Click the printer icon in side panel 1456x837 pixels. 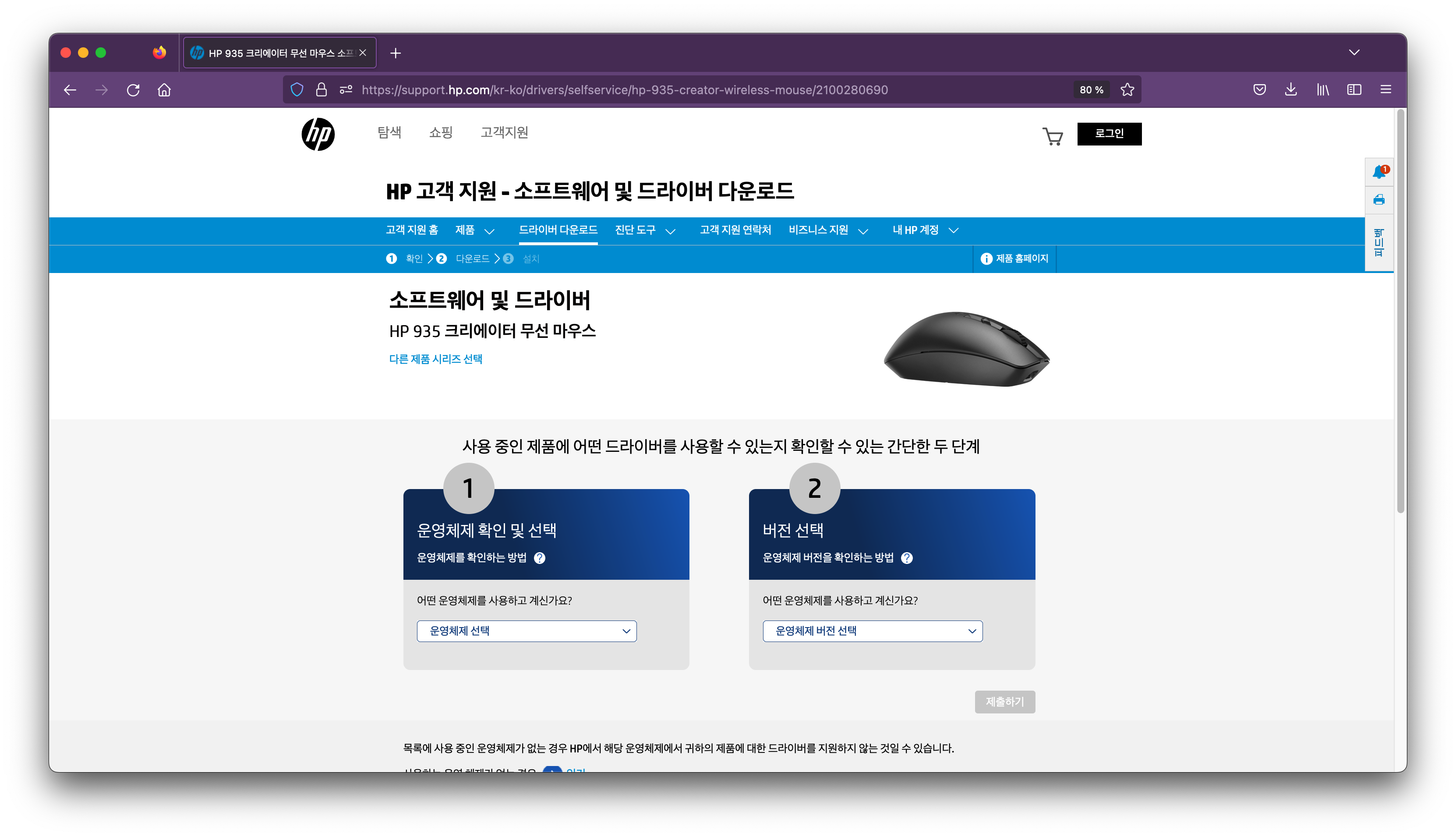coord(1379,200)
